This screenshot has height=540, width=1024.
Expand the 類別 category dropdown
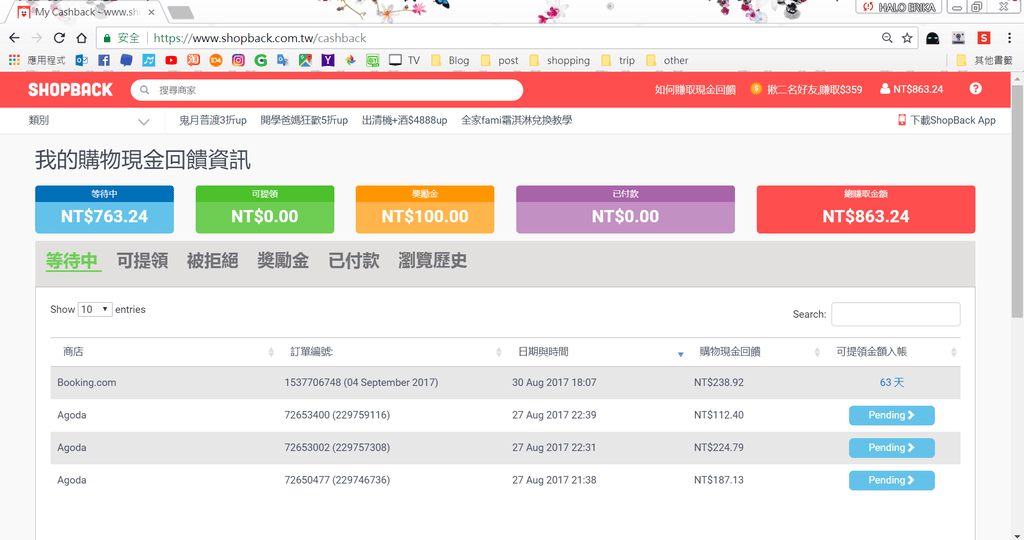pos(90,121)
